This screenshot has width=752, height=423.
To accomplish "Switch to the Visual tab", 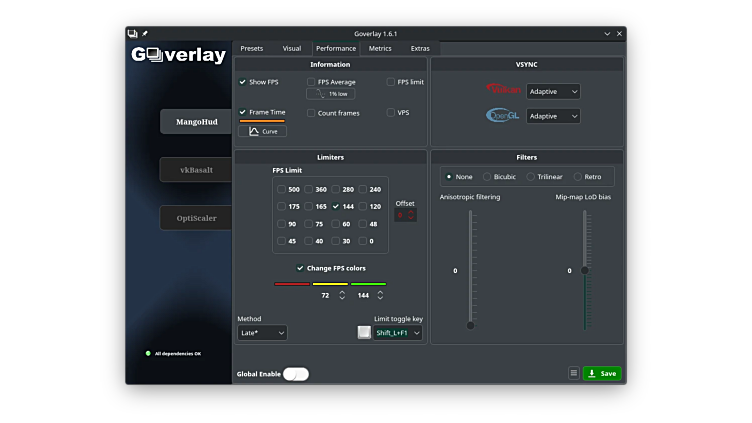I will click(x=291, y=48).
